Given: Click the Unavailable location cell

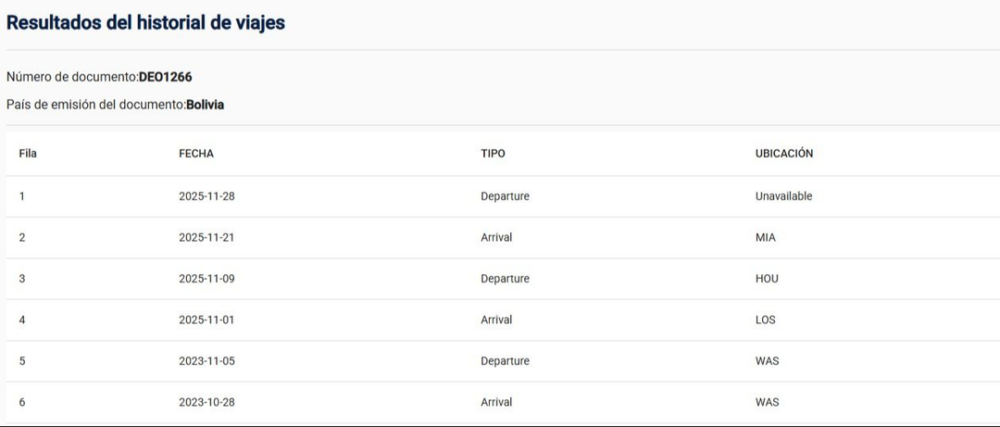Looking at the screenshot, I should pyautogui.click(x=783, y=197).
